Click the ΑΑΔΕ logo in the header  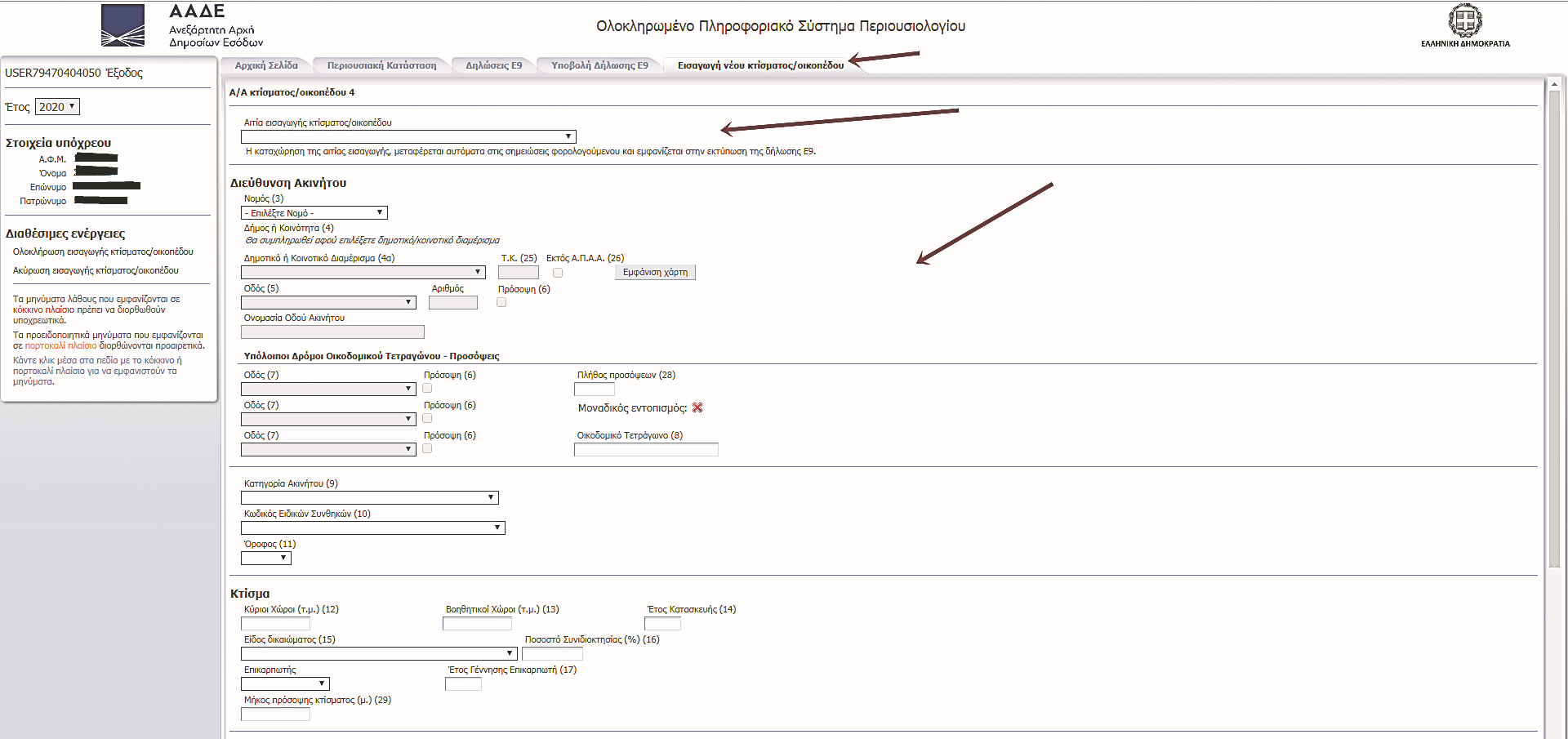tap(122, 25)
